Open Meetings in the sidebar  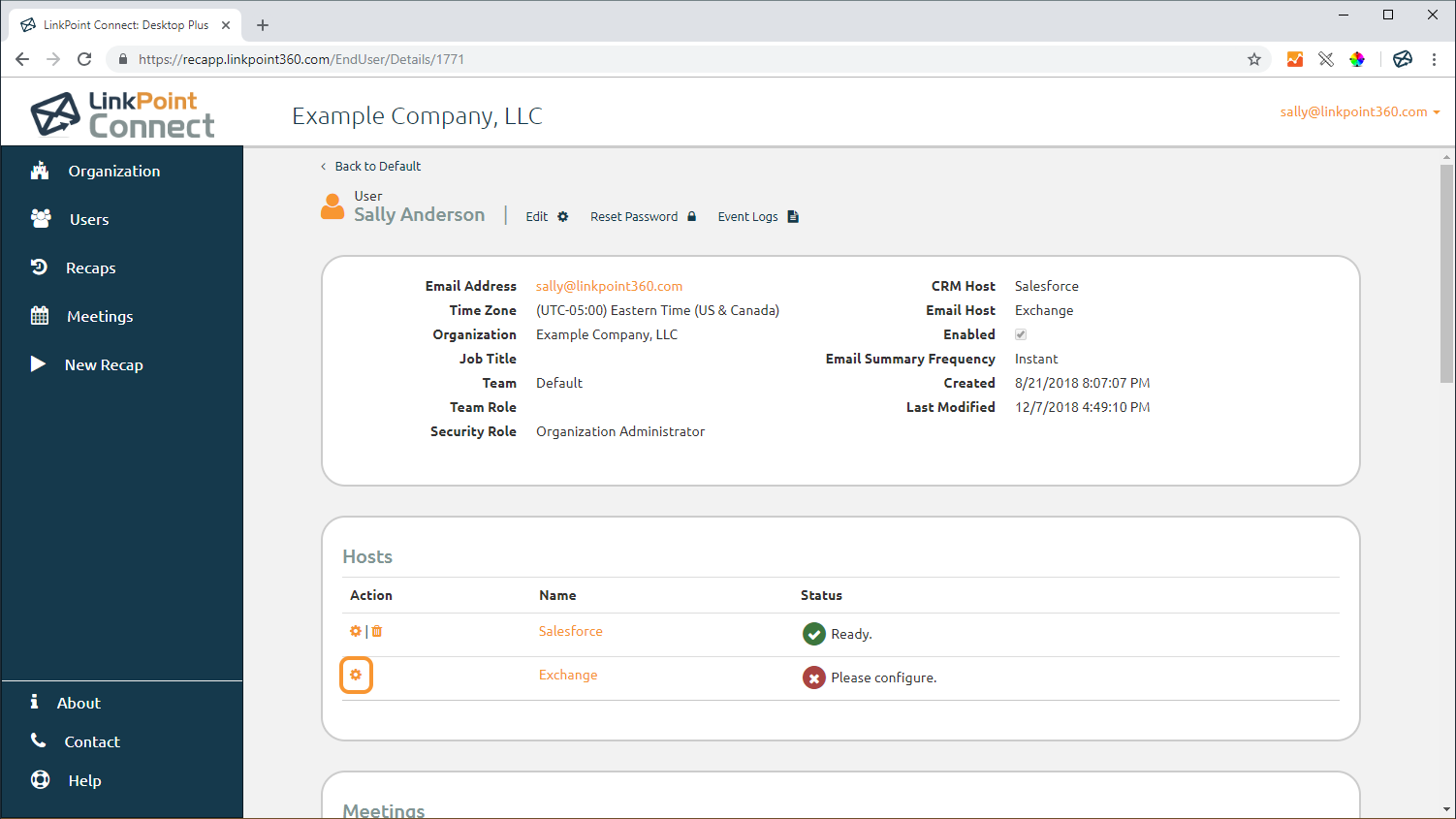(x=100, y=316)
